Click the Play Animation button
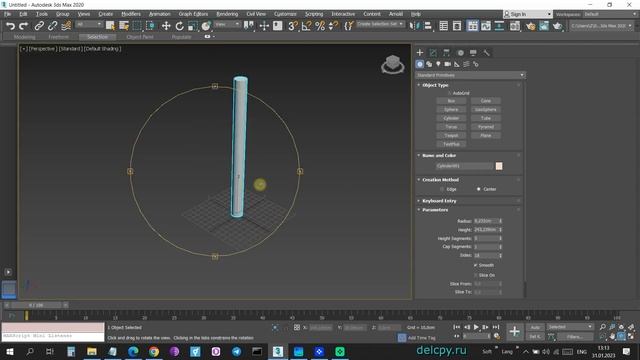Viewport: 640px width, 360px height. 476,327
